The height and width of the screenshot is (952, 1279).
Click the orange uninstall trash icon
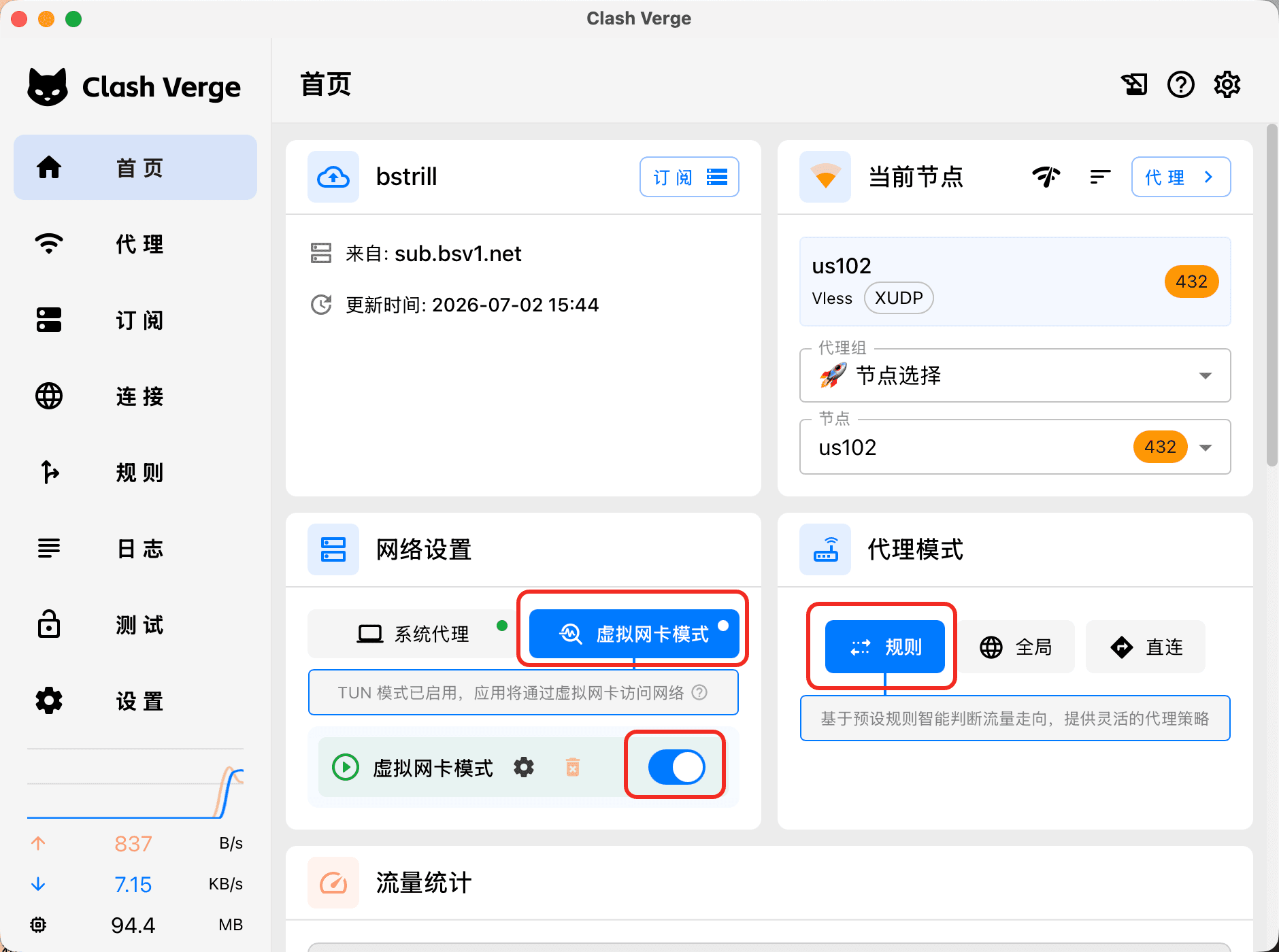(x=573, y=768)
